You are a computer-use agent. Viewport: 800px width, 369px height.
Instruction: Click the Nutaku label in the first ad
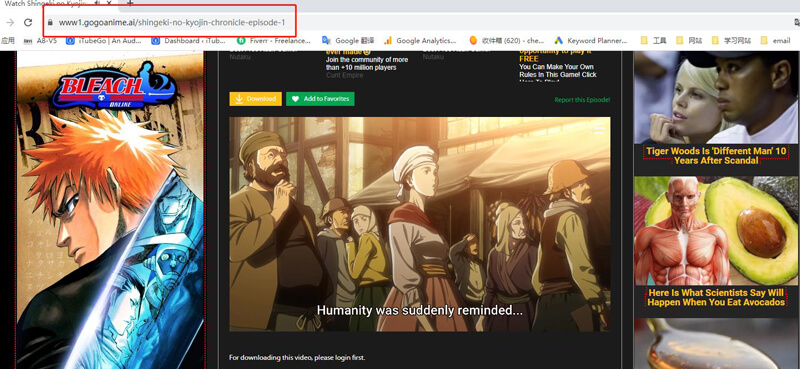pyautogui.click(x=240, y=57)
